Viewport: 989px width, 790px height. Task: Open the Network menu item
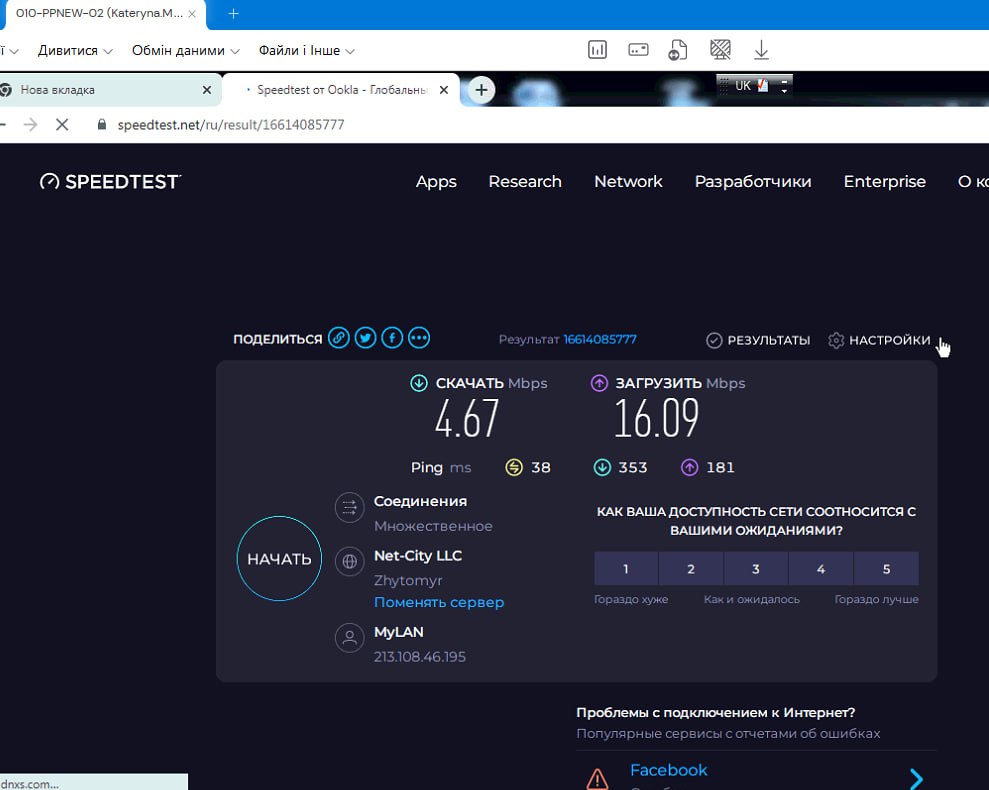(x=628, y=182)
